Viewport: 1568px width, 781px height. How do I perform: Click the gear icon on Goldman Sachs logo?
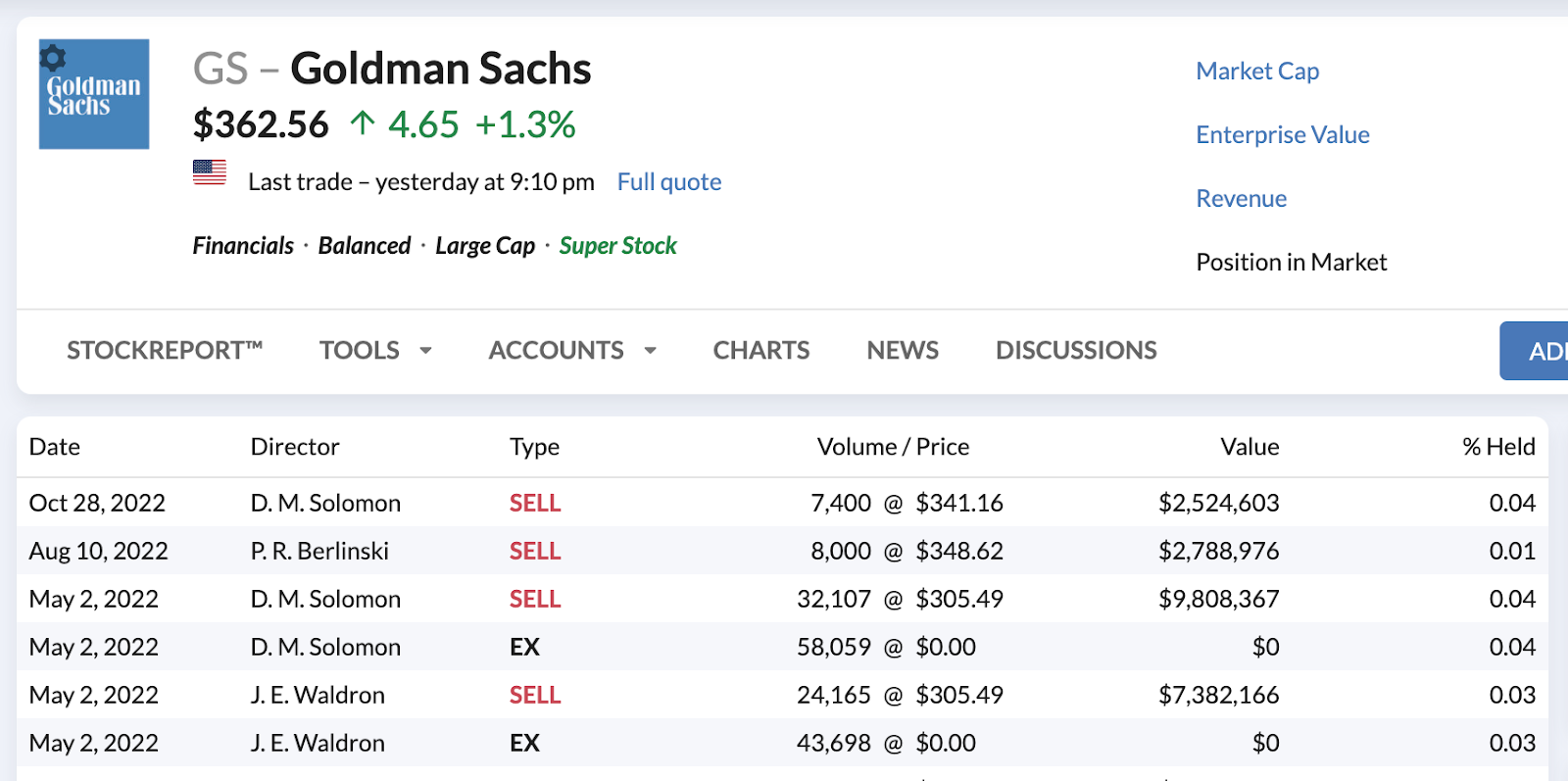(x=53, y=58)
